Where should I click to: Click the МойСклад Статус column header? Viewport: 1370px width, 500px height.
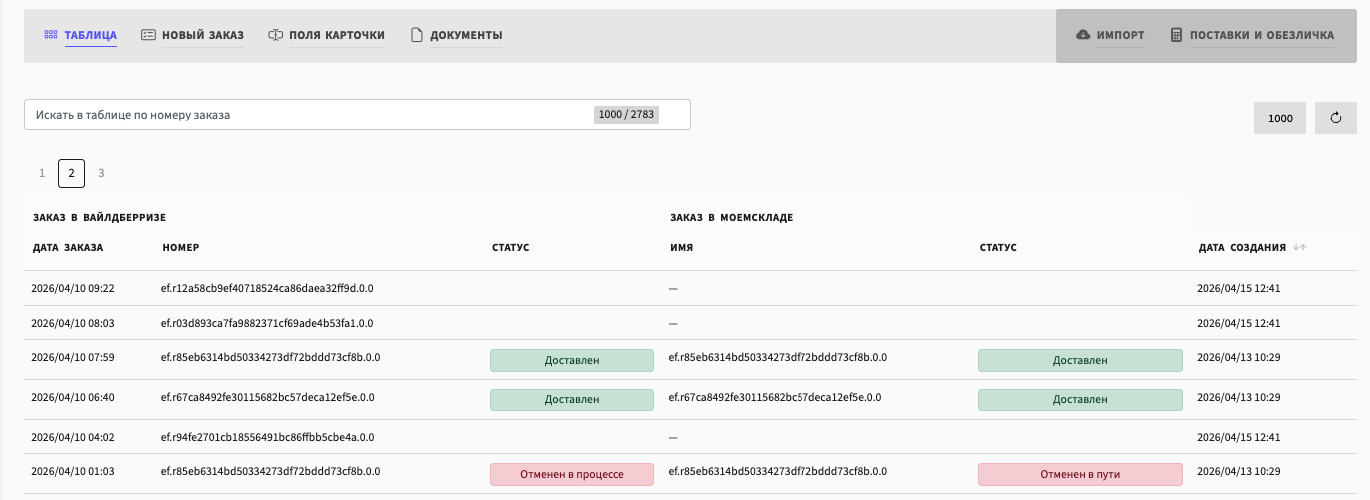point(998,247)
